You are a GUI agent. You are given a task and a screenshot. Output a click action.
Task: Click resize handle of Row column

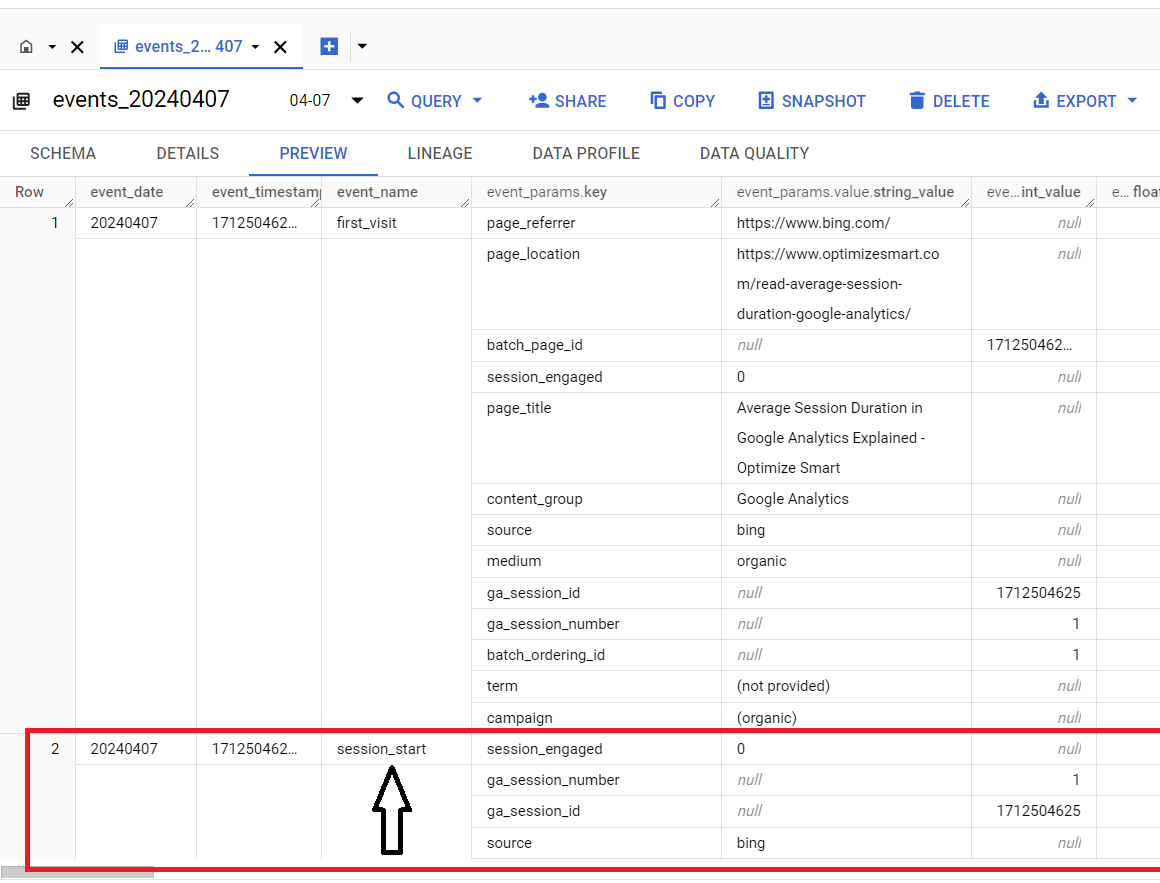(70, 203)
